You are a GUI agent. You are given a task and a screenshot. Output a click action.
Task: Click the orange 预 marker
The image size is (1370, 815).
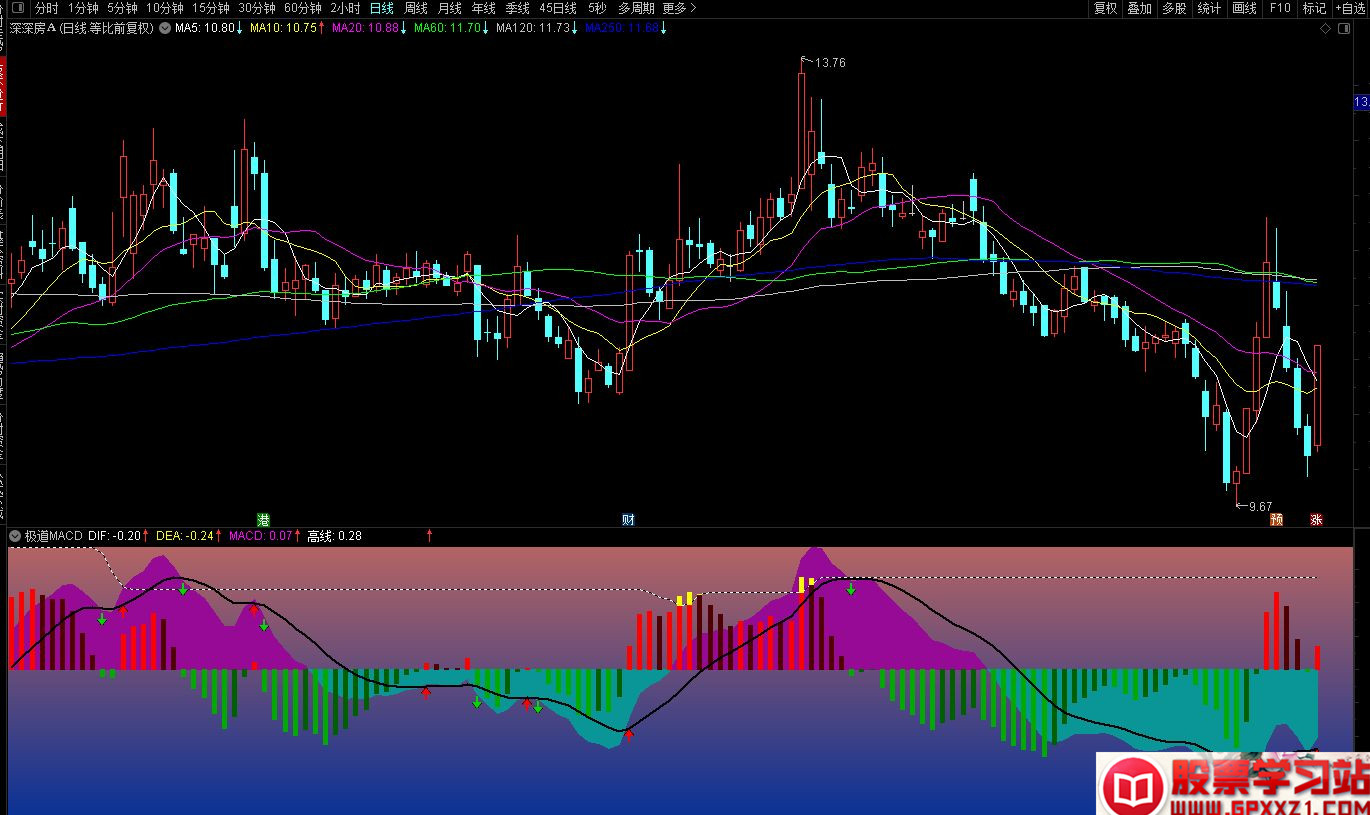1277,519
